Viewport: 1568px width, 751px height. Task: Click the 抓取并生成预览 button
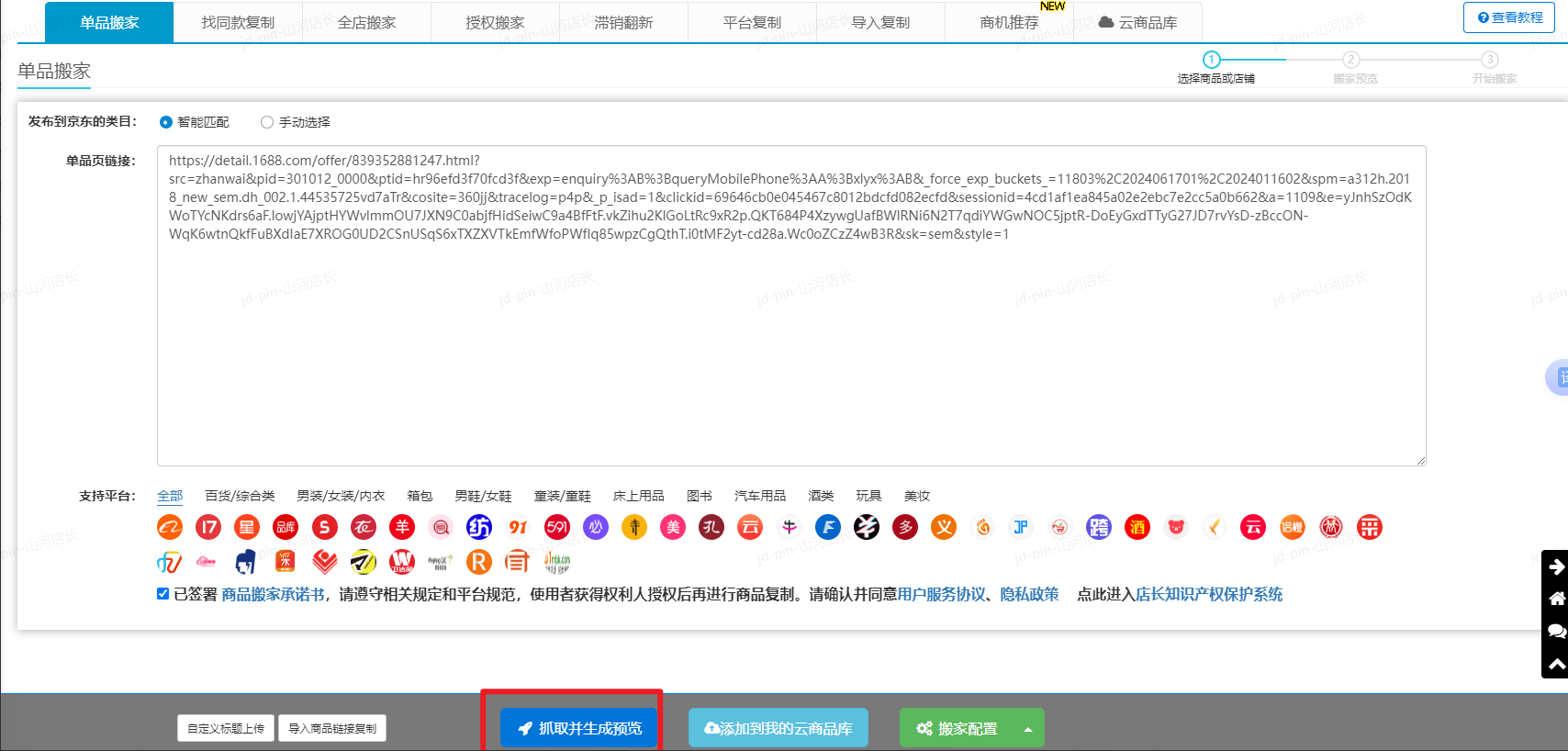[579, 728]
